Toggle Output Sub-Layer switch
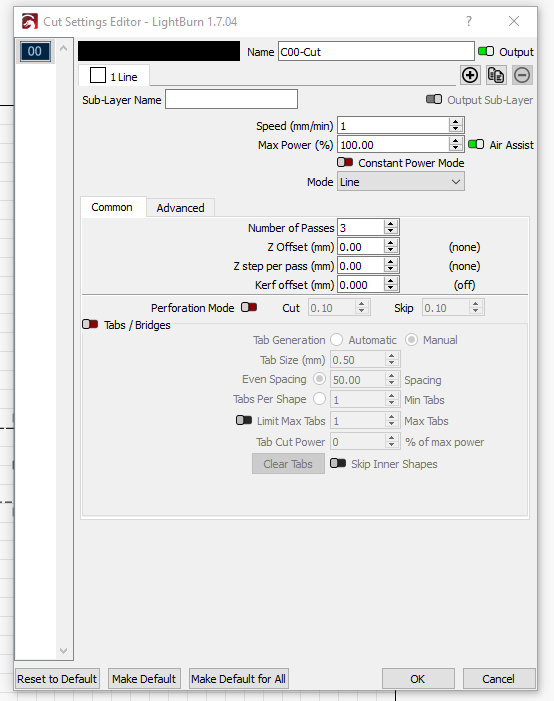 click(434, 99)
